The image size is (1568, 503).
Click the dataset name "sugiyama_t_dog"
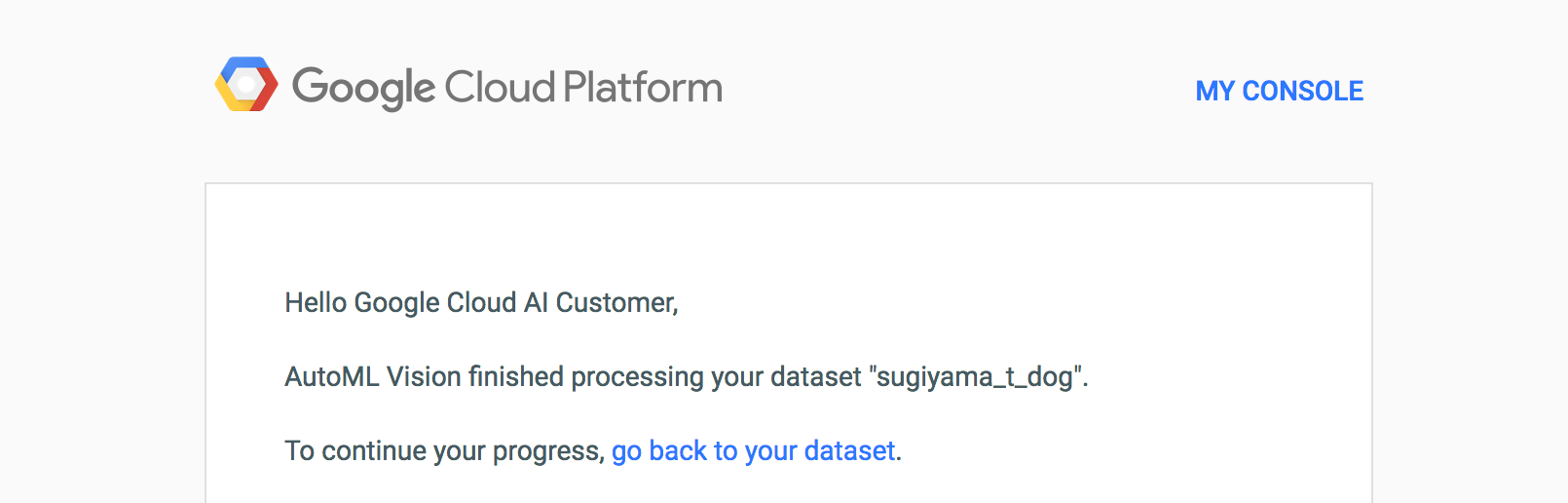click(978, 376)
